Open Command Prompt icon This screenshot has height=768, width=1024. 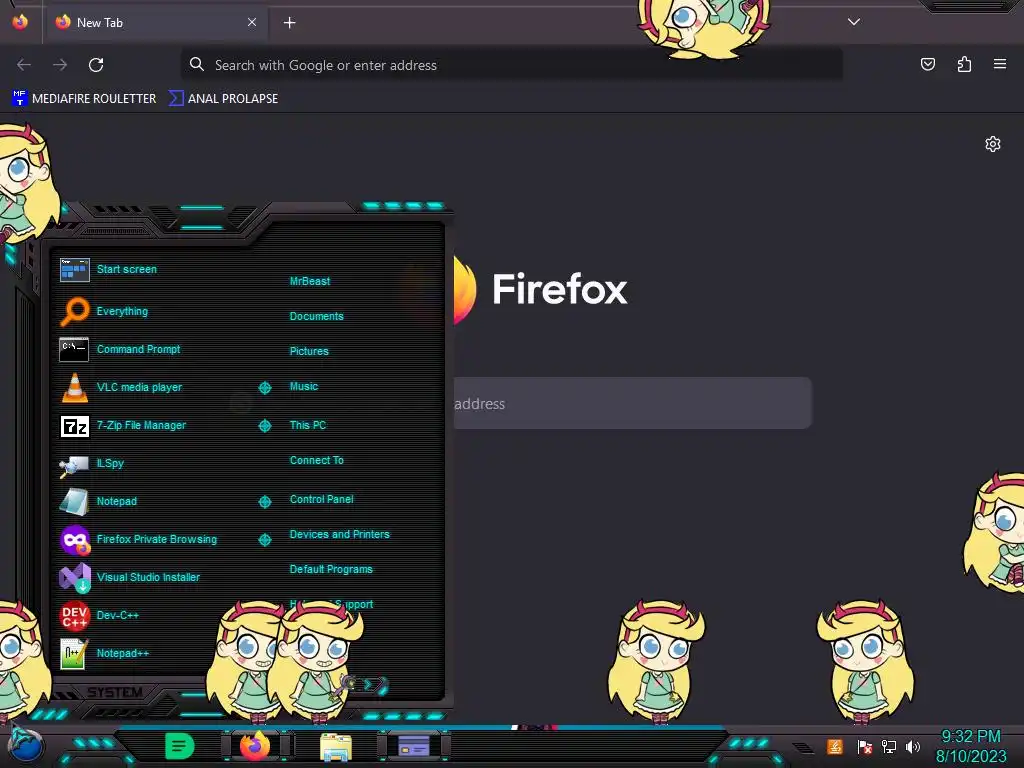tap(74, 349)
